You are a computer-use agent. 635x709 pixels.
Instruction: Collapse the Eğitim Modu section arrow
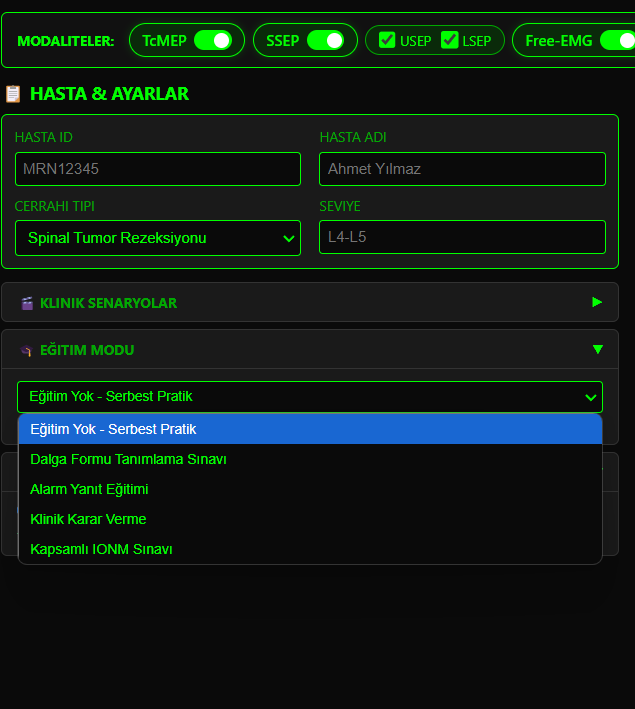pyautogui.click(x=597, y=350)
